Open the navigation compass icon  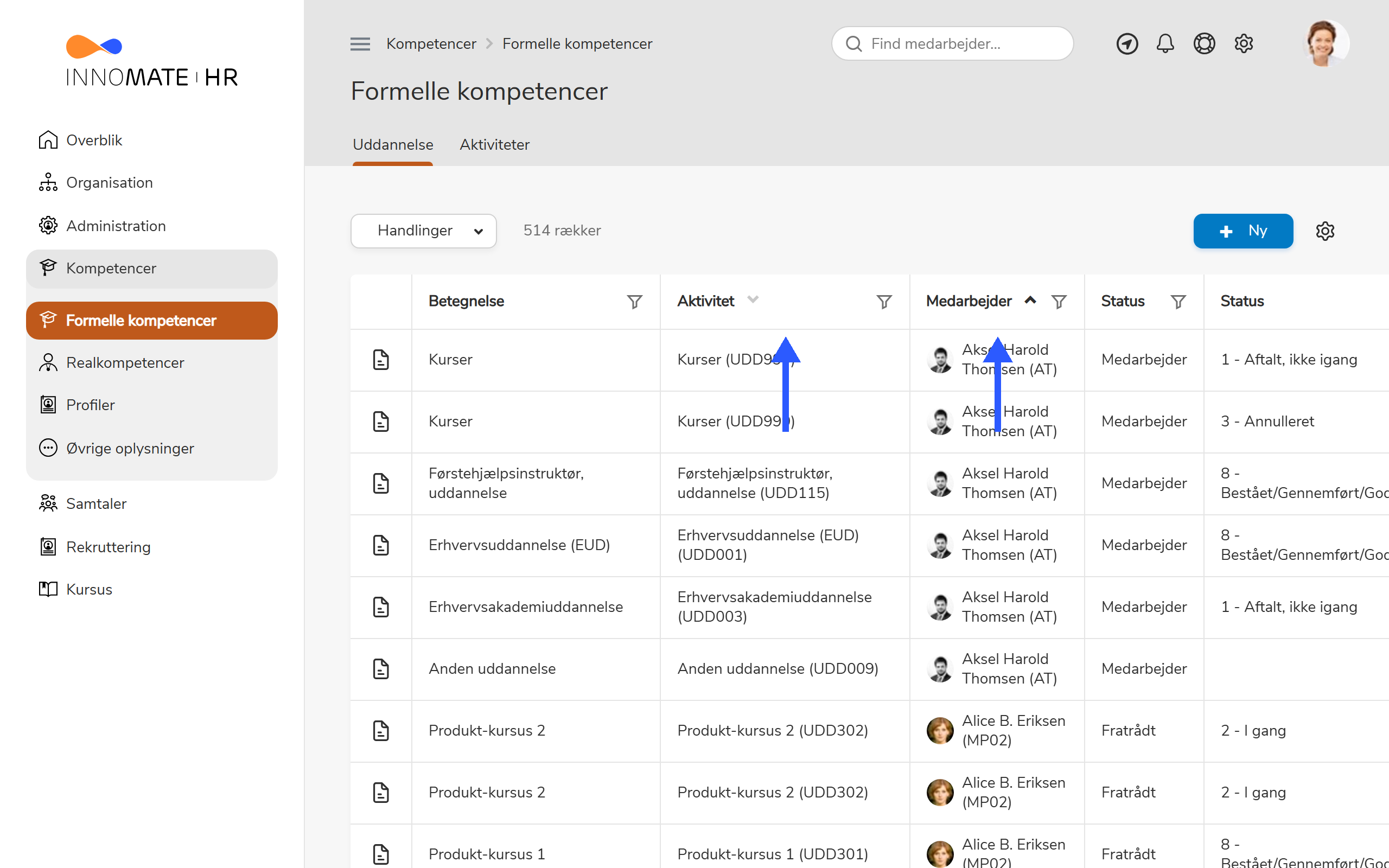pos(1127,43)
